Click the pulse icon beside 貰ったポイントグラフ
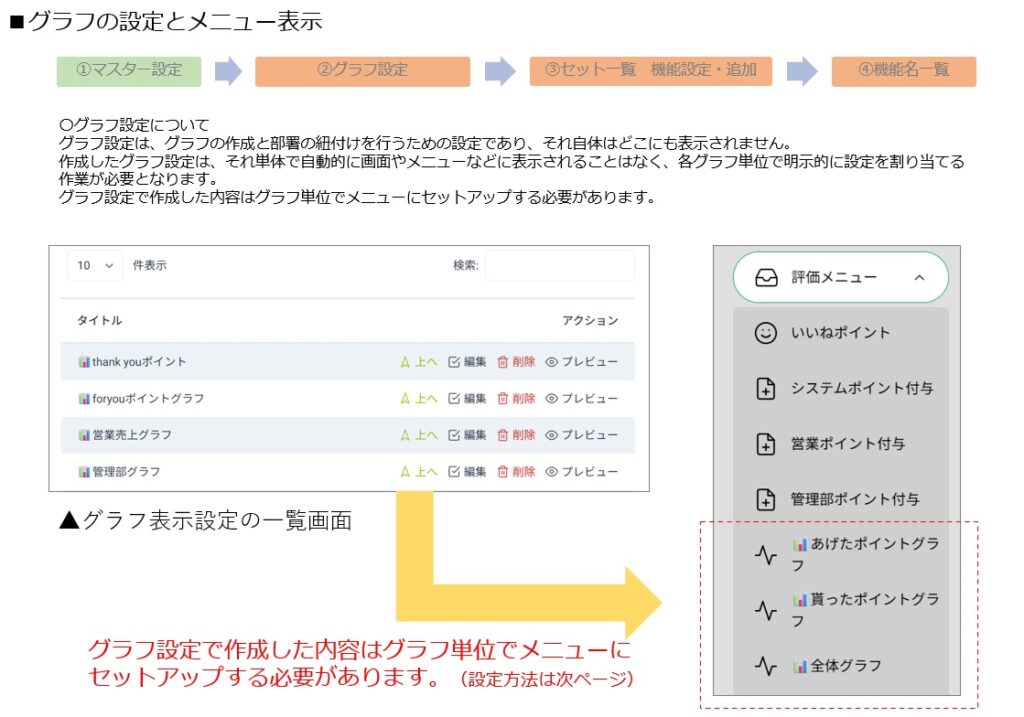1024x717 pixels. point(765,610)
